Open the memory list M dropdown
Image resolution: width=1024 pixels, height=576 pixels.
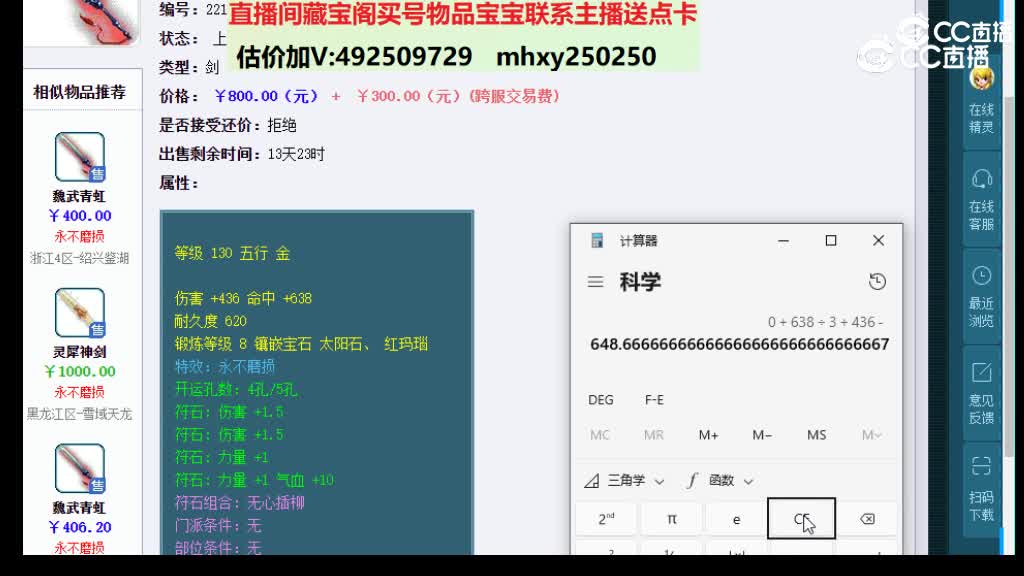[x=874, y=435]
